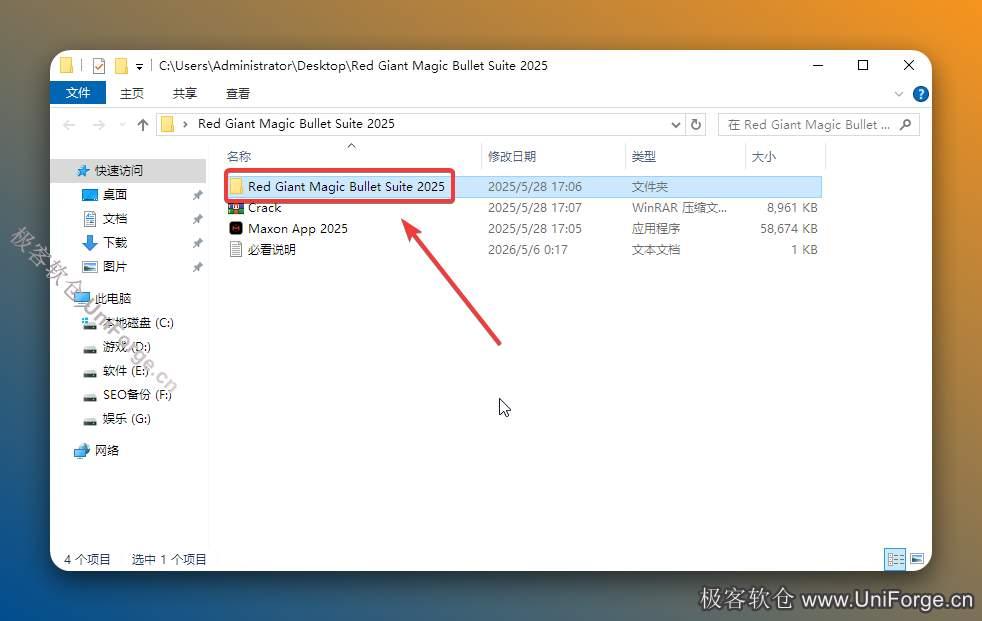Viewport: 982px width, 621px height.
Task: Open the quick access toolbar customize dropdown
Action: pos(139,66)
